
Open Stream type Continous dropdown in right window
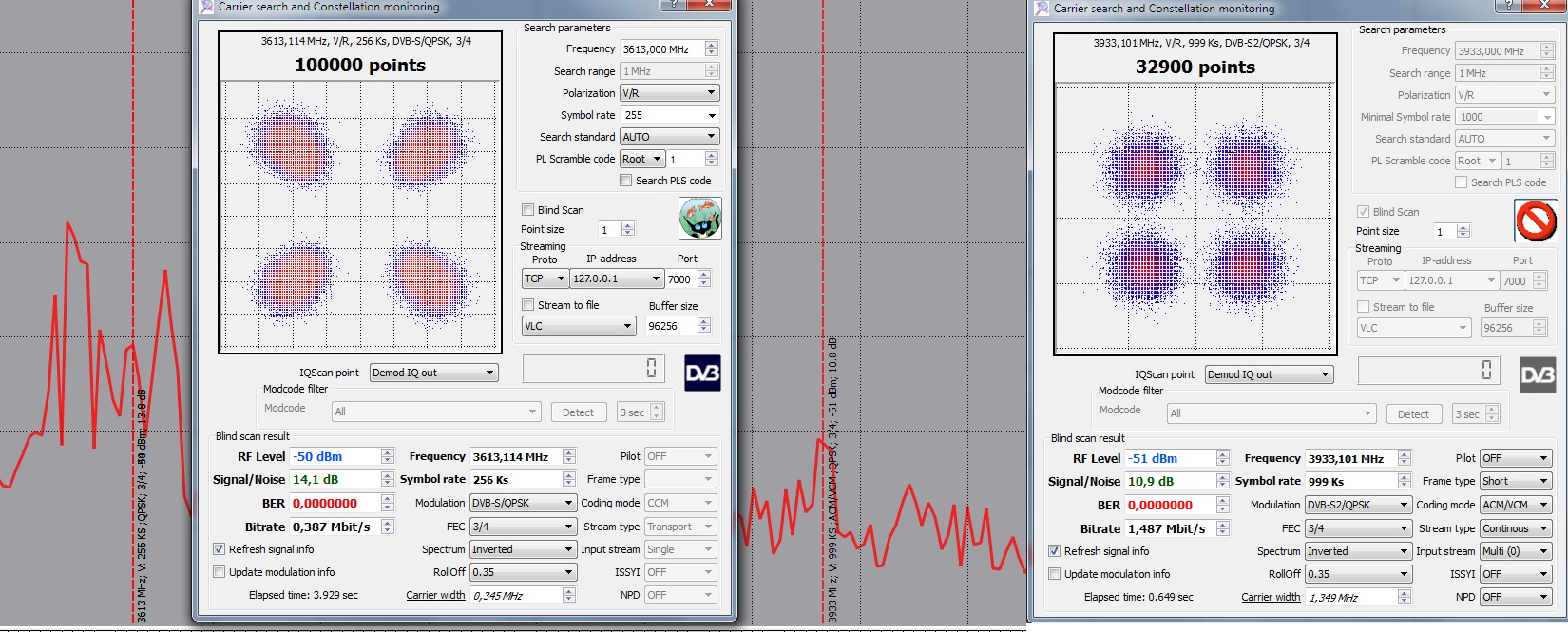(1516, 528)
